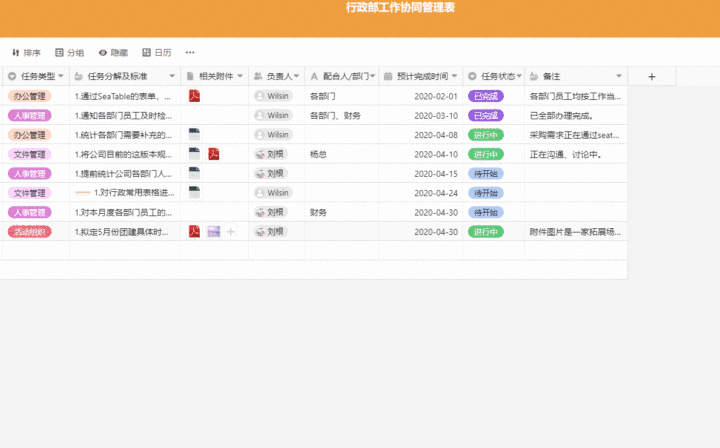Viewport: 720px width, 448px height.
Task: Open the document attachment in the 2020-04-15 row
Action: (194, 173)
